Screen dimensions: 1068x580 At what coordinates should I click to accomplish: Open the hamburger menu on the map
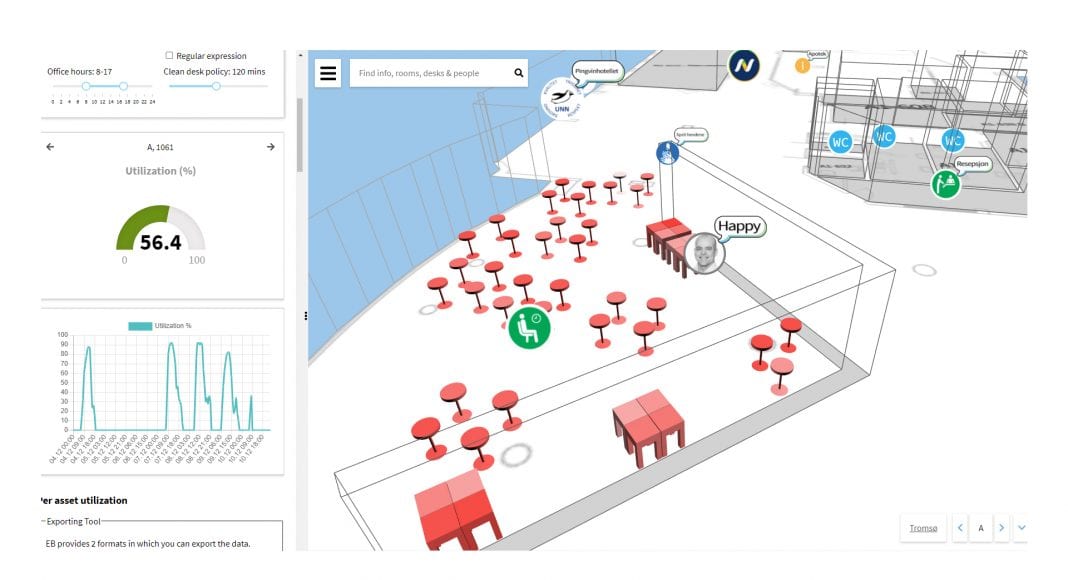(328, 73)
